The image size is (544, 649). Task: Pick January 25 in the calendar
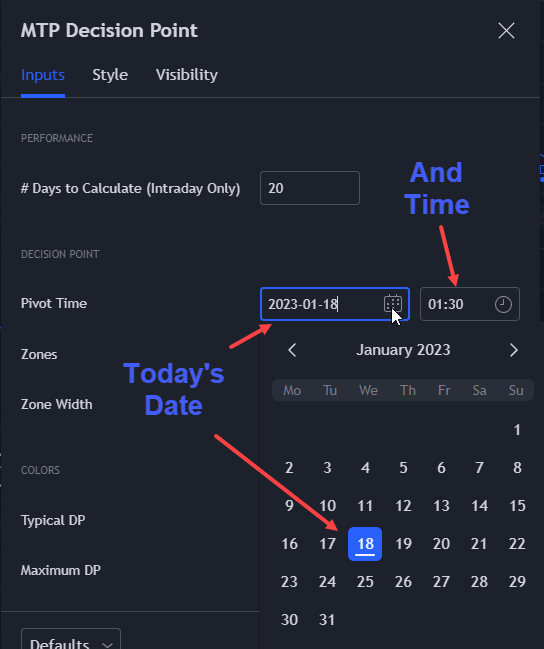click(x=365, y=582)
